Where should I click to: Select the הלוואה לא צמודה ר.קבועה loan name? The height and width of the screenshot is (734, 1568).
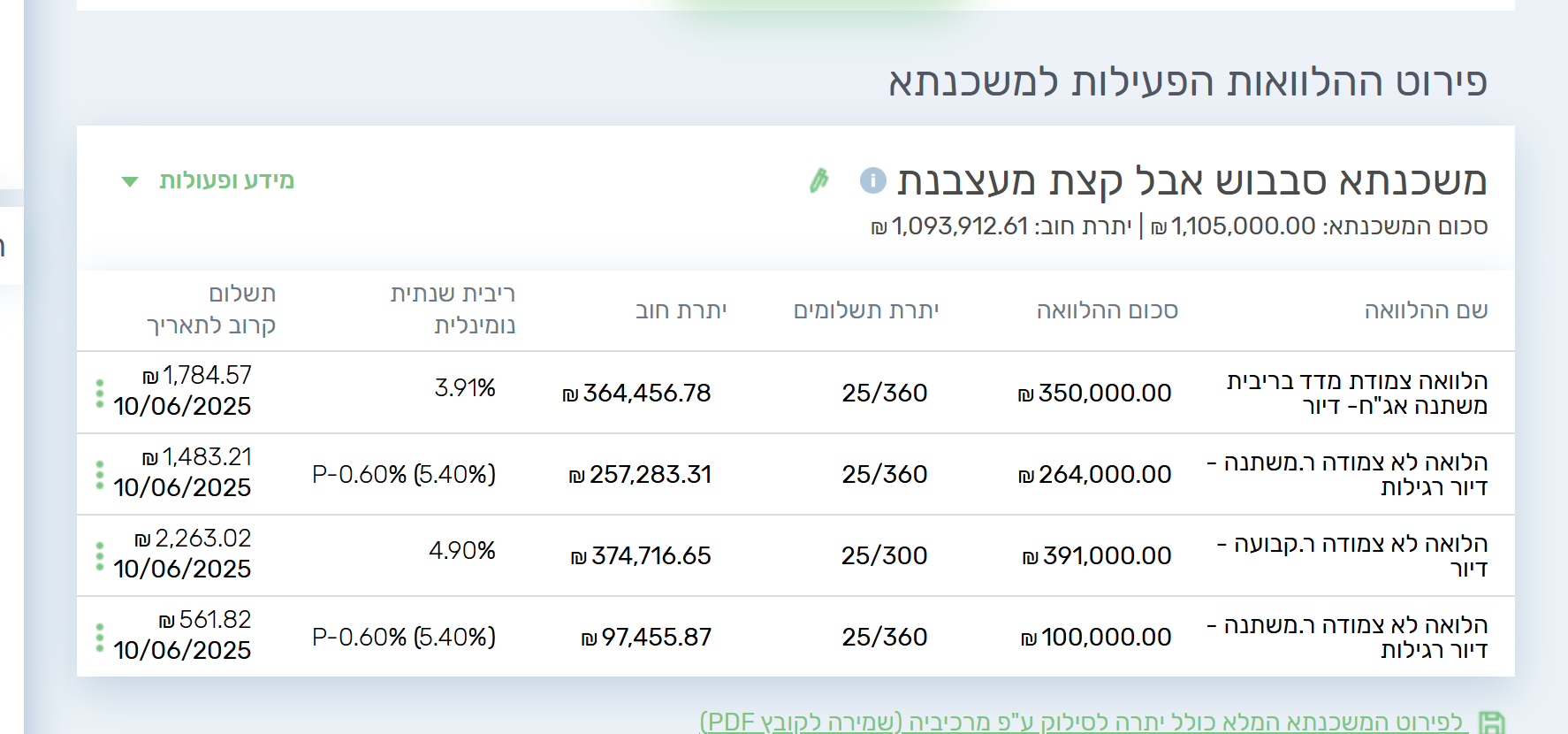(x=1352, y=555)
